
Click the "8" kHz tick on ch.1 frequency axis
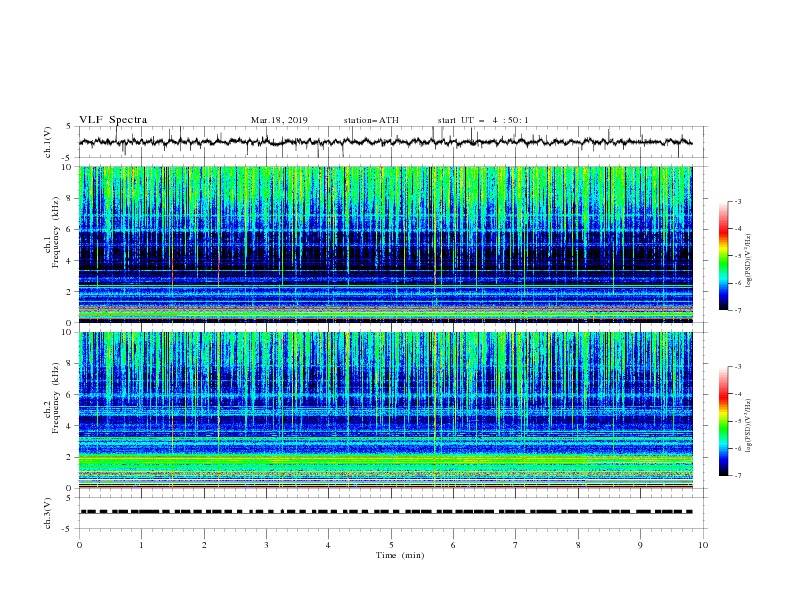coord(70,198)
